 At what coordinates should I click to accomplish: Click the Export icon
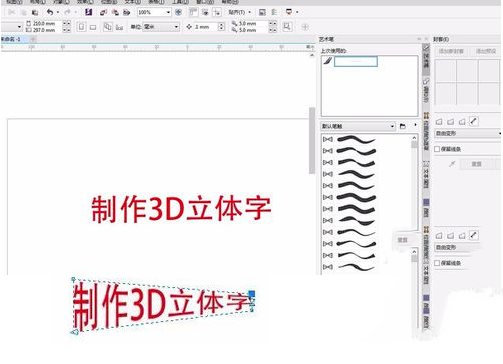click(115, 12)
